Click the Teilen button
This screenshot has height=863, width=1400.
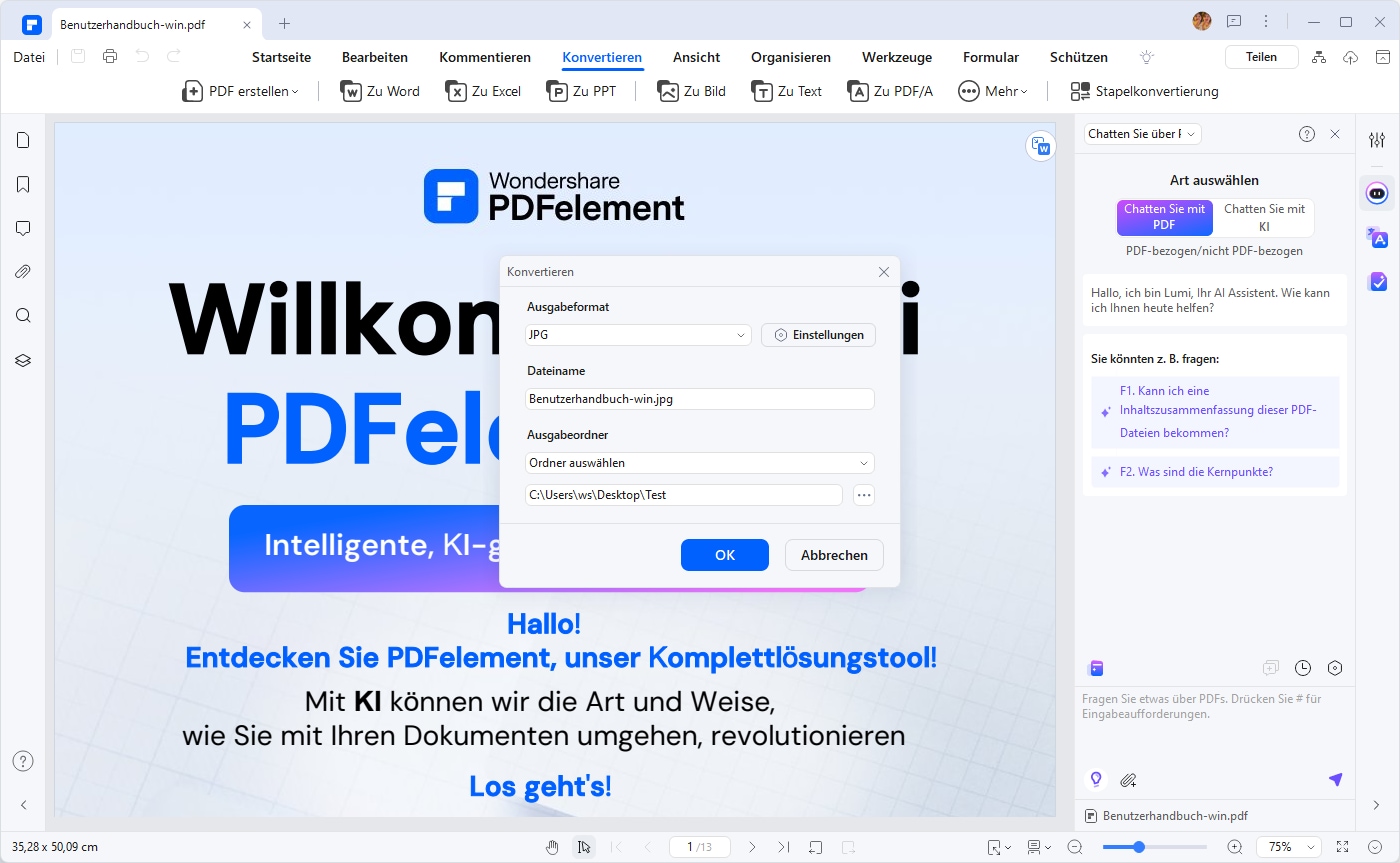(1261, 57)
